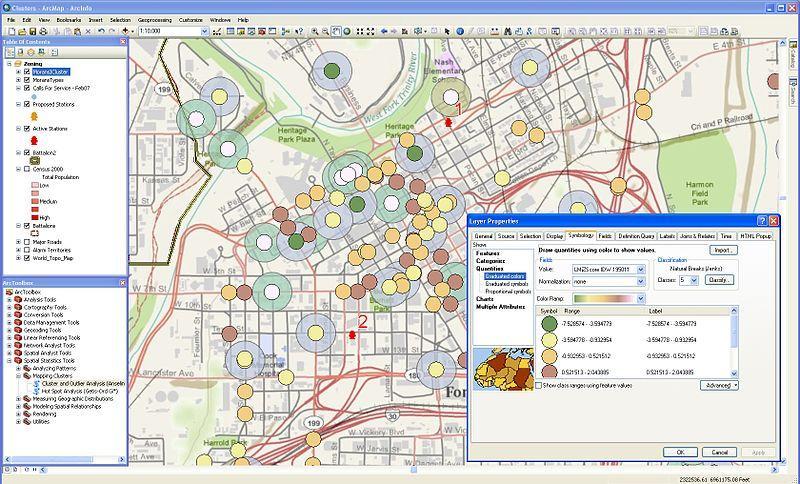The width and height of the screenshot is (800, 484).
Task: Select the blue Identify tool
Action: click(460, 31)
